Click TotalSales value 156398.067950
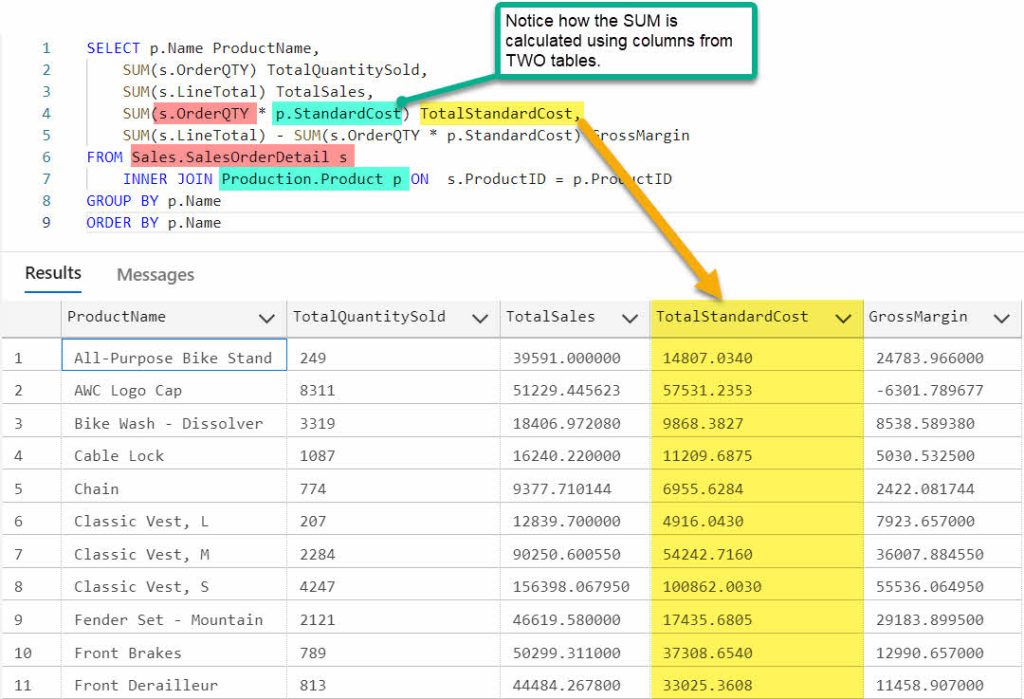Viewport: 1024px width, 699px height. click(x=571, y=587)
